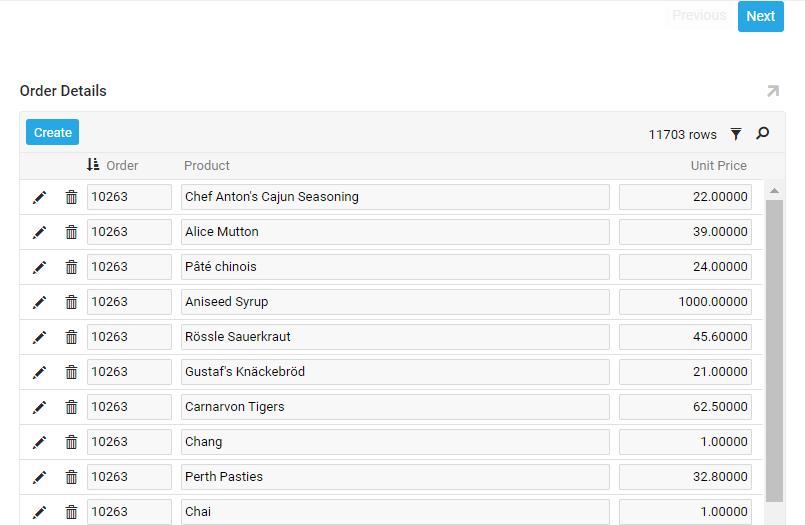Screen dimensions: 805x525
Task: Click the search magnifier icon
Action: pos(763,134)
